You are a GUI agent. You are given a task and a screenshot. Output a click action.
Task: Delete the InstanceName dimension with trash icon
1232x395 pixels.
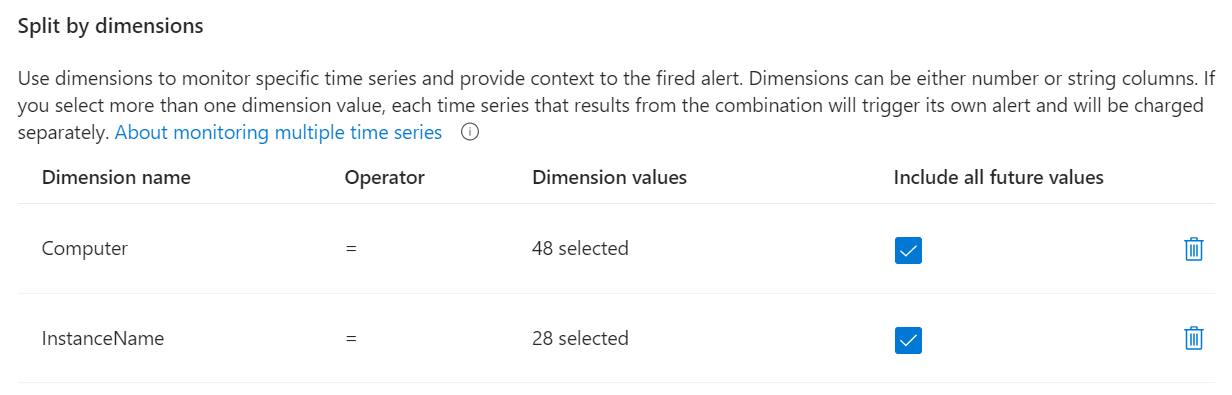tap(1193, 338)
